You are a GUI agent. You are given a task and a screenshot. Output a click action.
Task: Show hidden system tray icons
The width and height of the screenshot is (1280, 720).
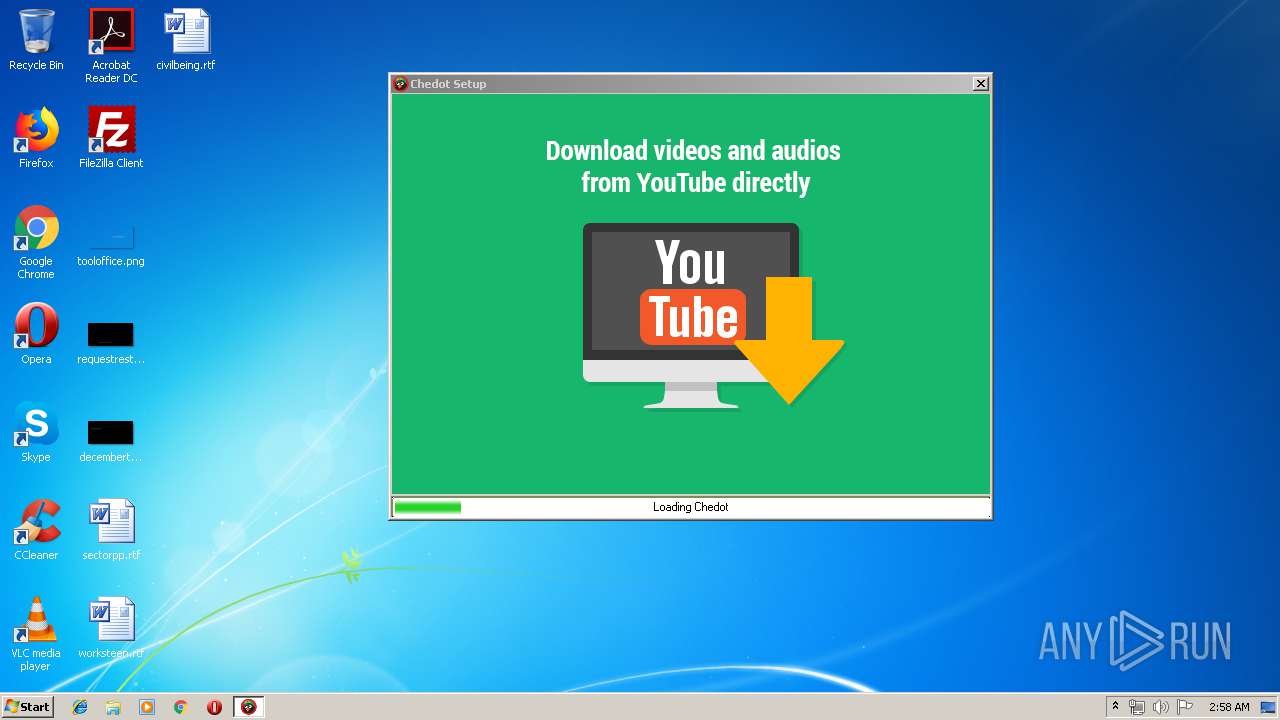(x=1115, y=707)
